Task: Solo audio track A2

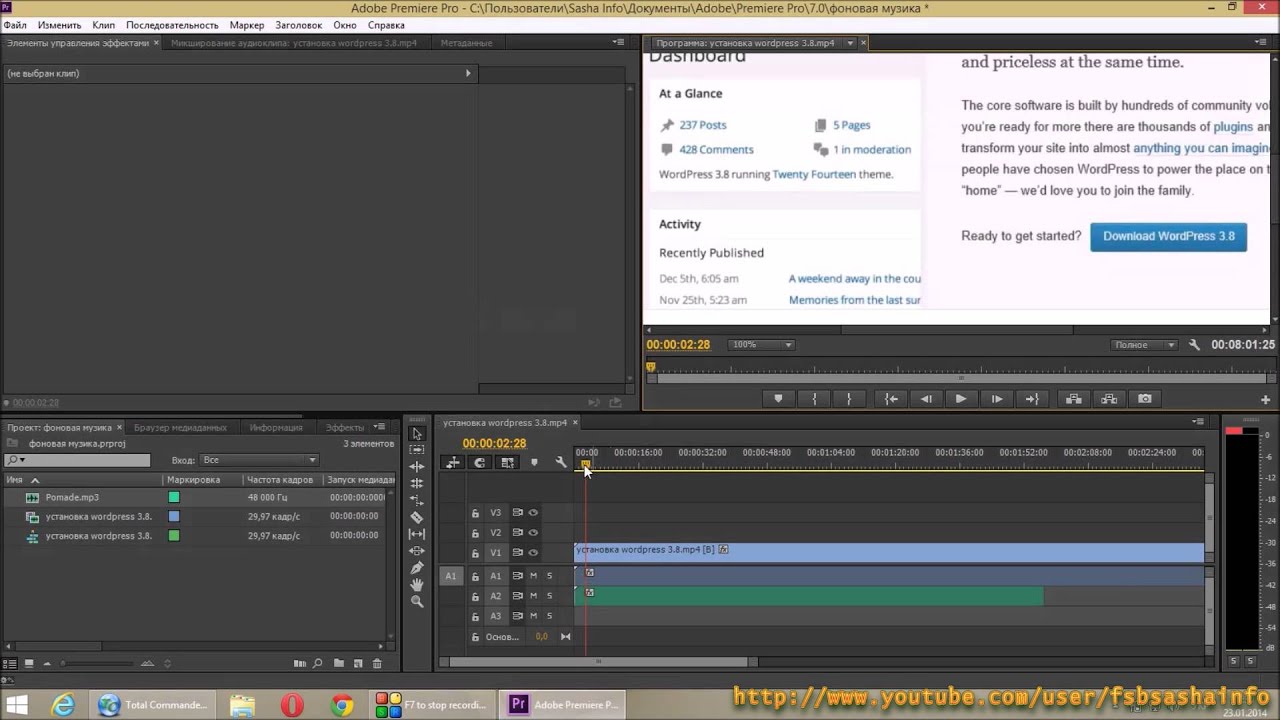Action: pyautogui.click(x=549, y=596)
